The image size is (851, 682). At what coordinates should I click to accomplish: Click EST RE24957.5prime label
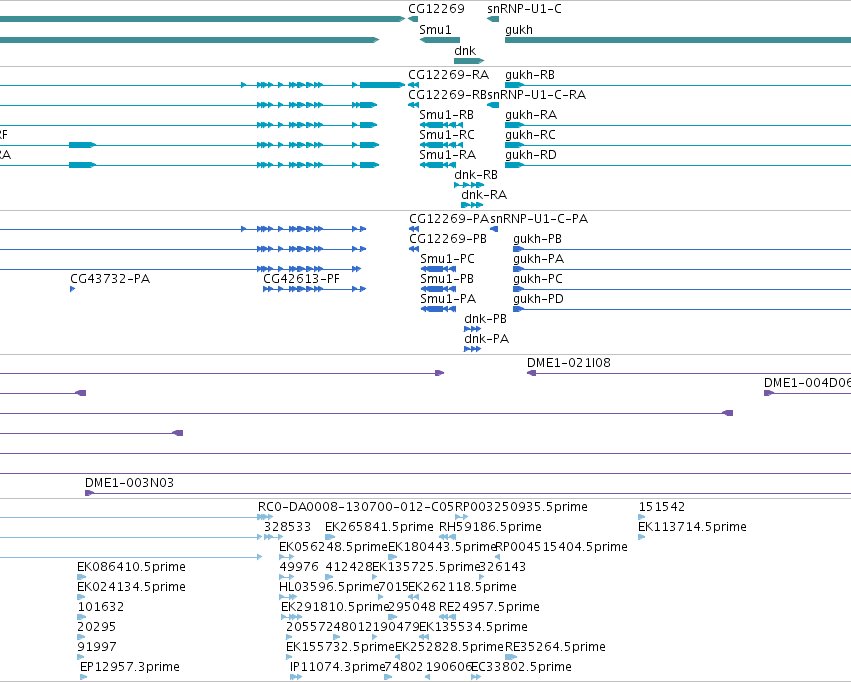[489, 607]
